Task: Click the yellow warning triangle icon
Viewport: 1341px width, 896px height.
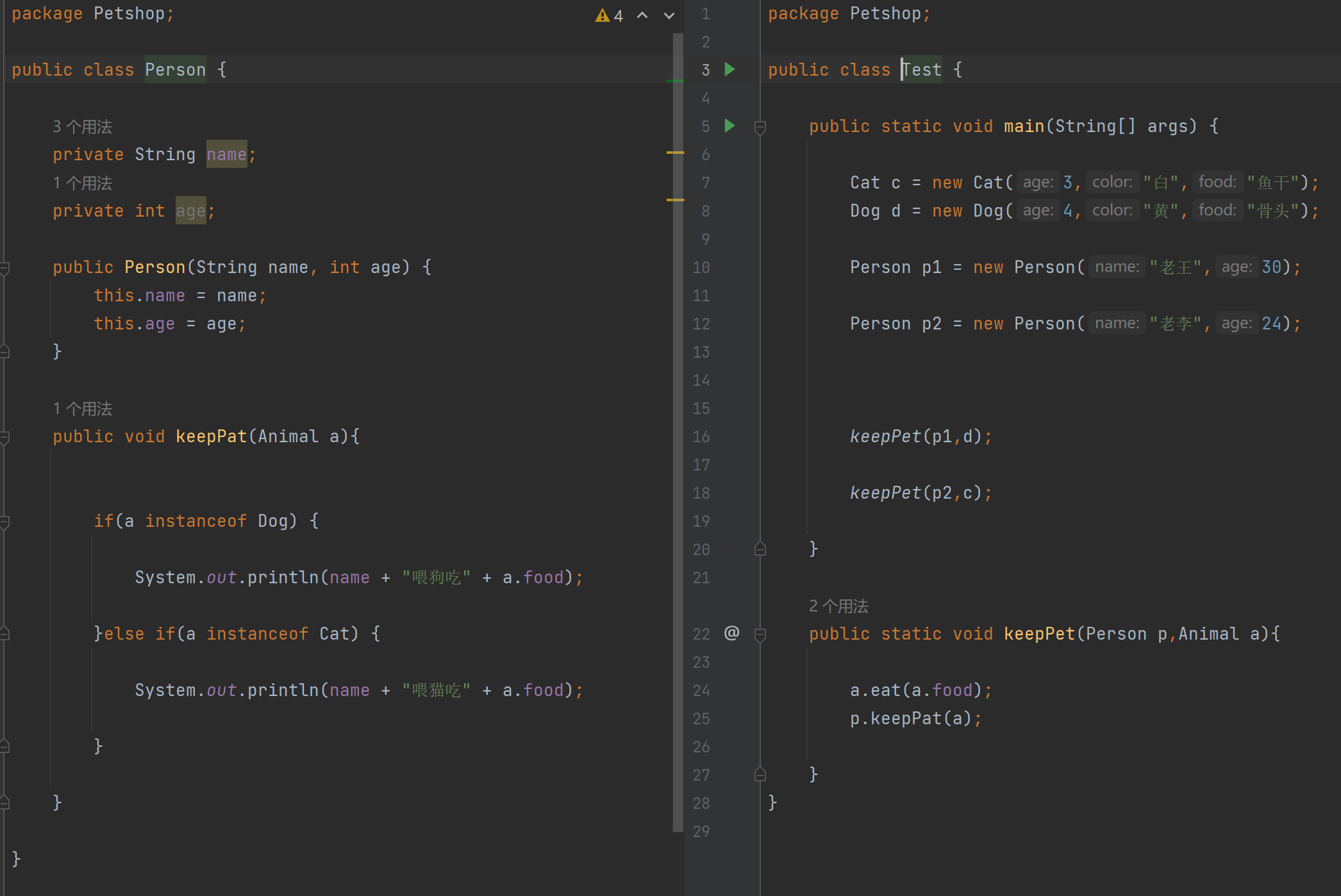Action: (x=602, y=15)
